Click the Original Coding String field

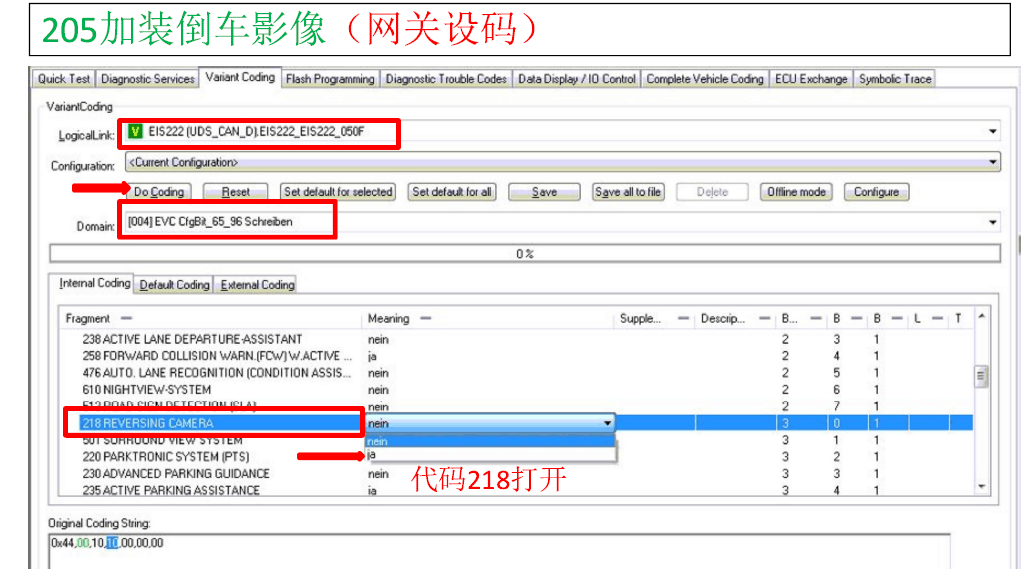[x=500, y=552]
